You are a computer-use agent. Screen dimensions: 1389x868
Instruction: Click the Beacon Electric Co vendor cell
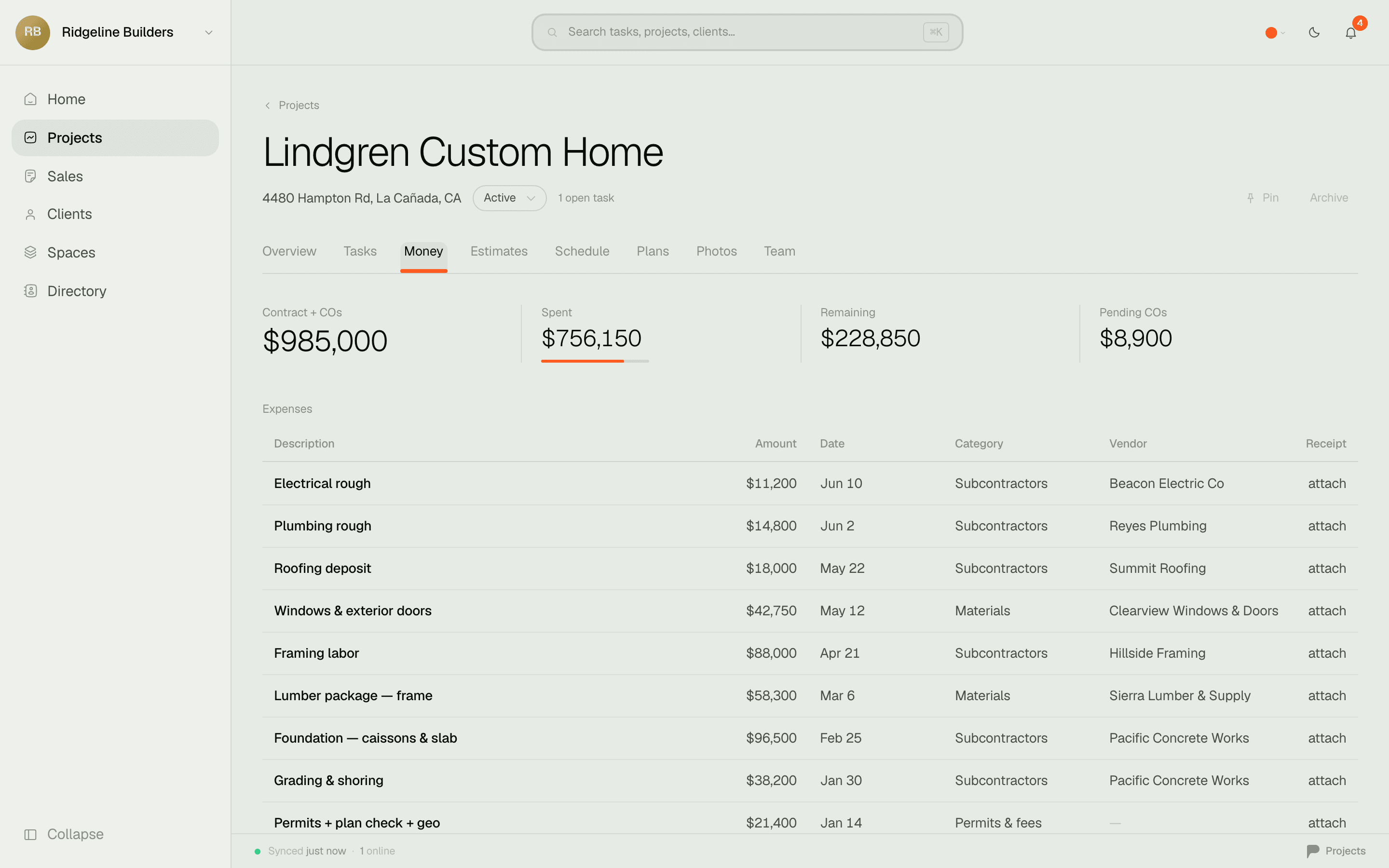pos(1166,484)
